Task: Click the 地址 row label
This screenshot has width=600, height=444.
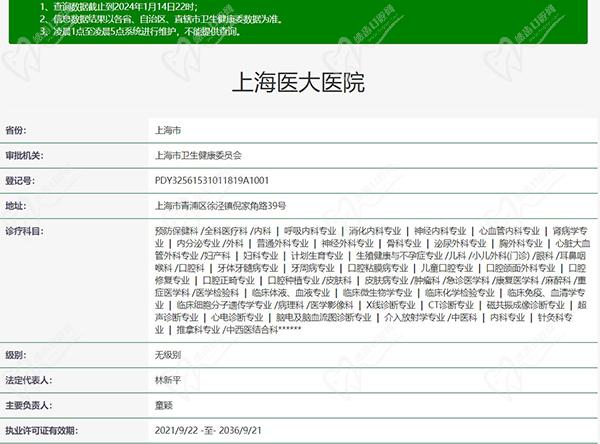Action: point(16,205)
